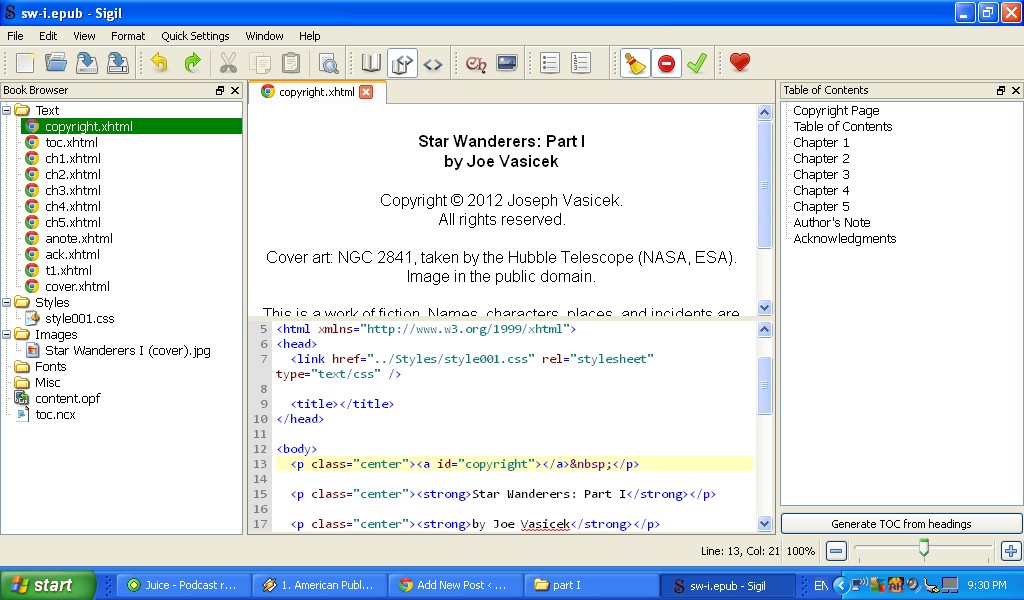The image size is (1024, 600).
Task: Select toc.xhtml in Book Browser
Action: (71, 142)
